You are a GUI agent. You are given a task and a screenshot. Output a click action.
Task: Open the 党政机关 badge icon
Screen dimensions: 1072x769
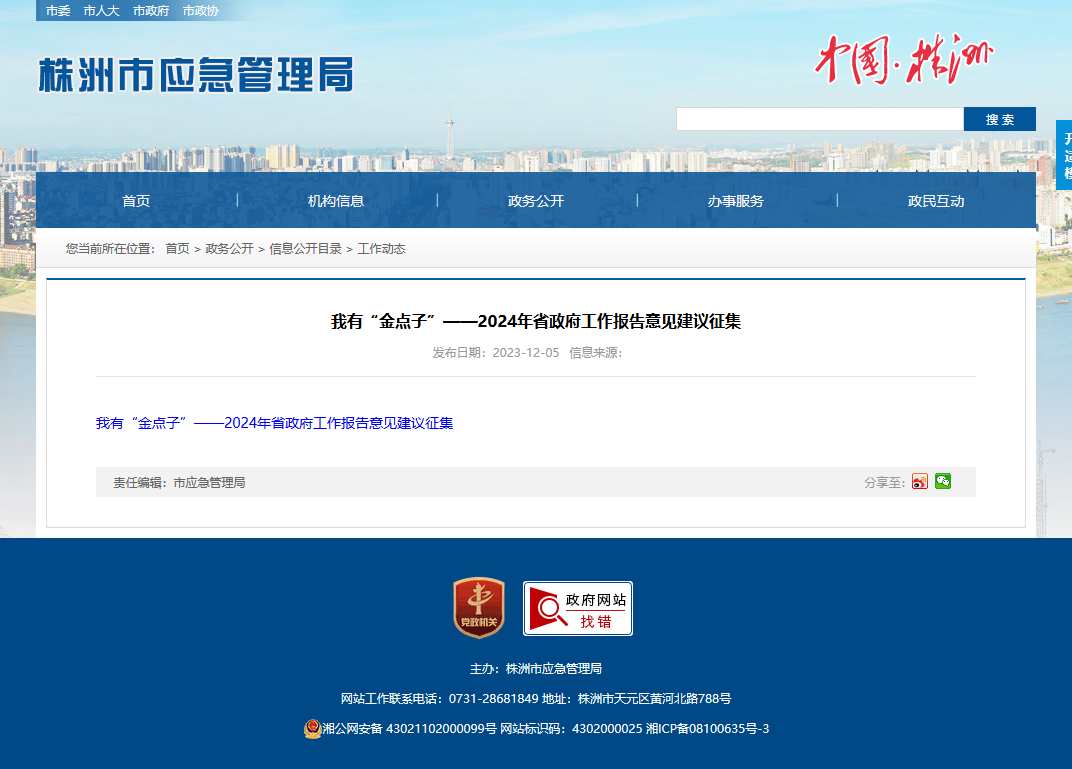click(479, 608)
